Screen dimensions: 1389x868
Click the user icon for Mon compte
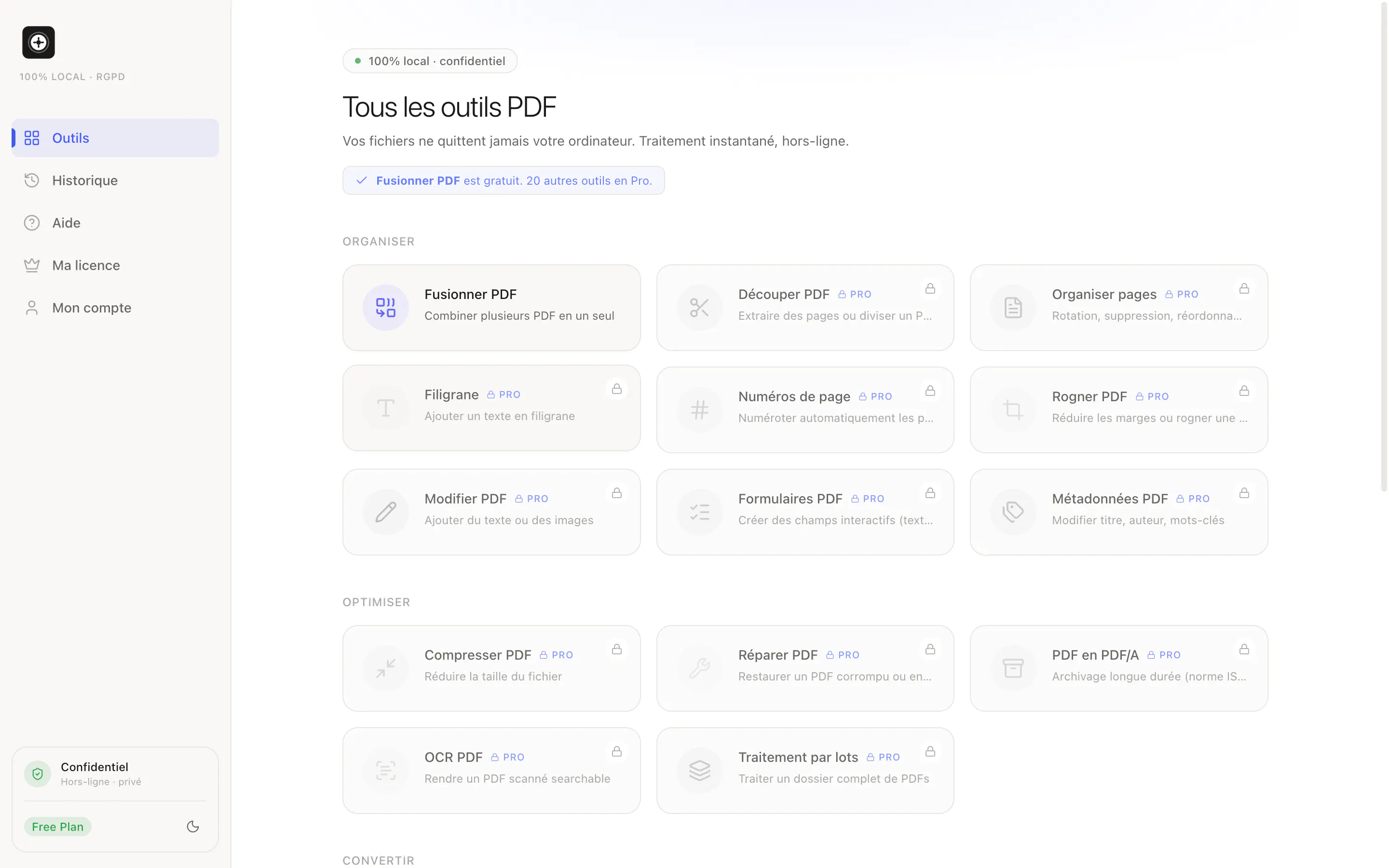[31, 308]
